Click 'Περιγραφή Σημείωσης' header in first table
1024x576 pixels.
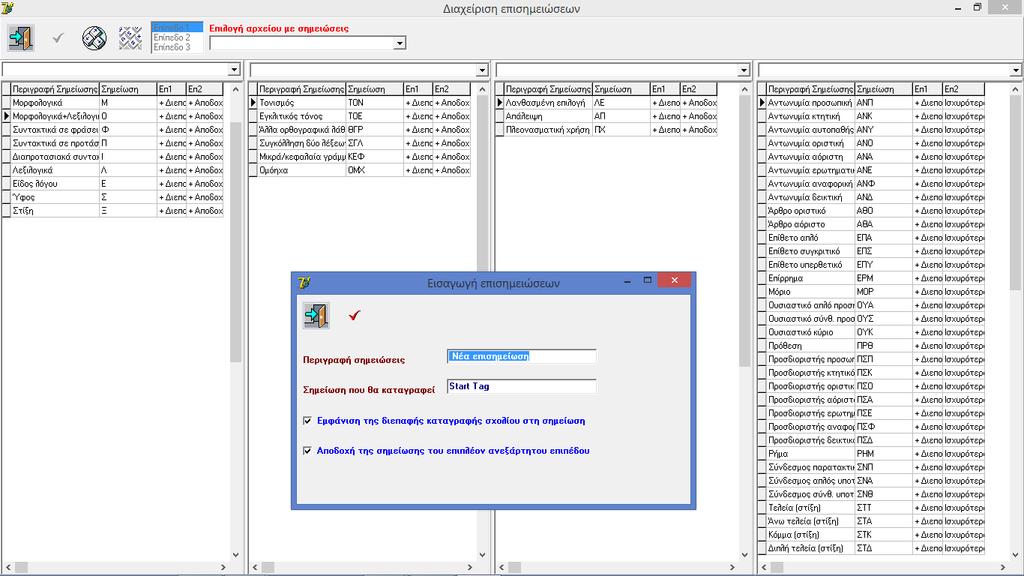click(x=55, y=89)
